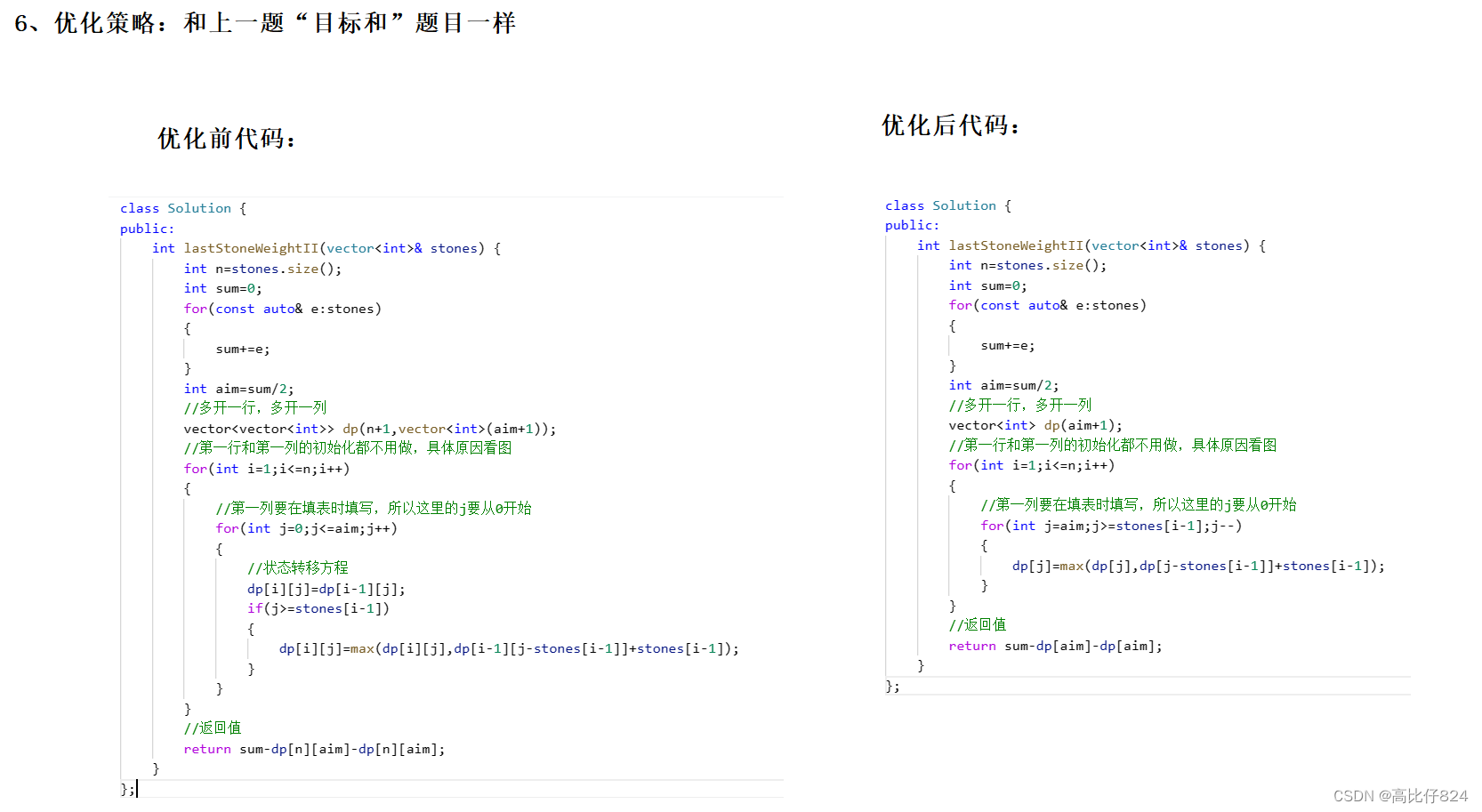This screenshot has width=1482, height=812.
Task: Click 'for(int i=1;i<=n;i++)' in right code
Action: (x=1032, y=465)
